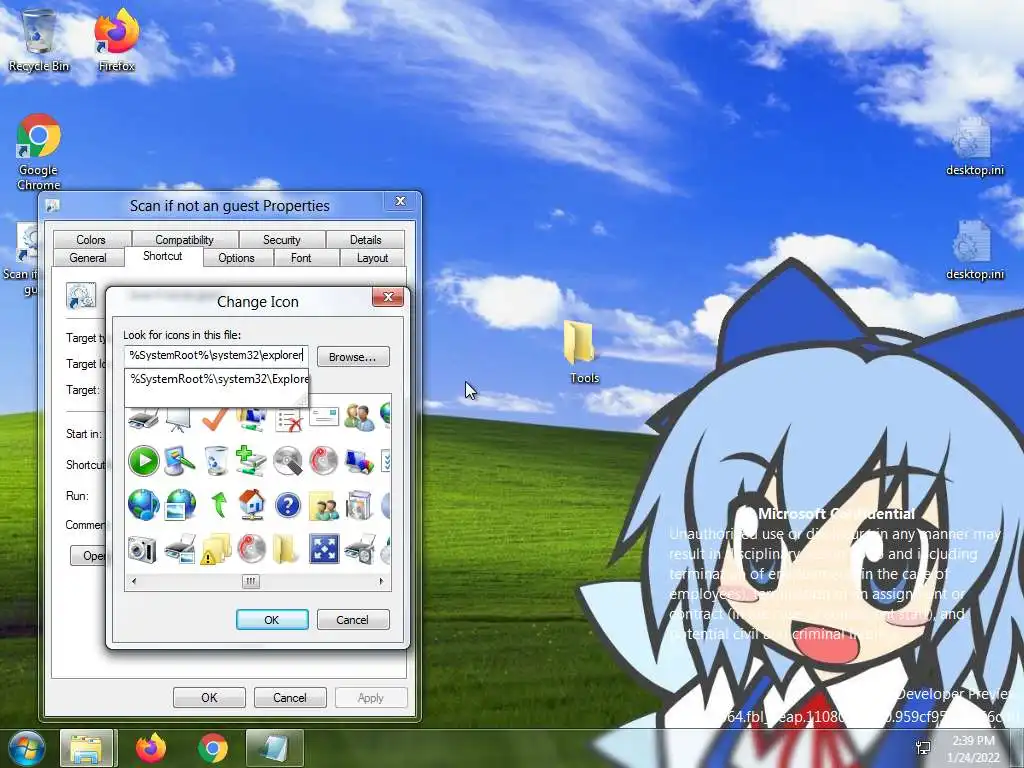
Task: Choose the %SystemRoot%\system32\Explore autocomplete suggestion
Action: [217, 379]
